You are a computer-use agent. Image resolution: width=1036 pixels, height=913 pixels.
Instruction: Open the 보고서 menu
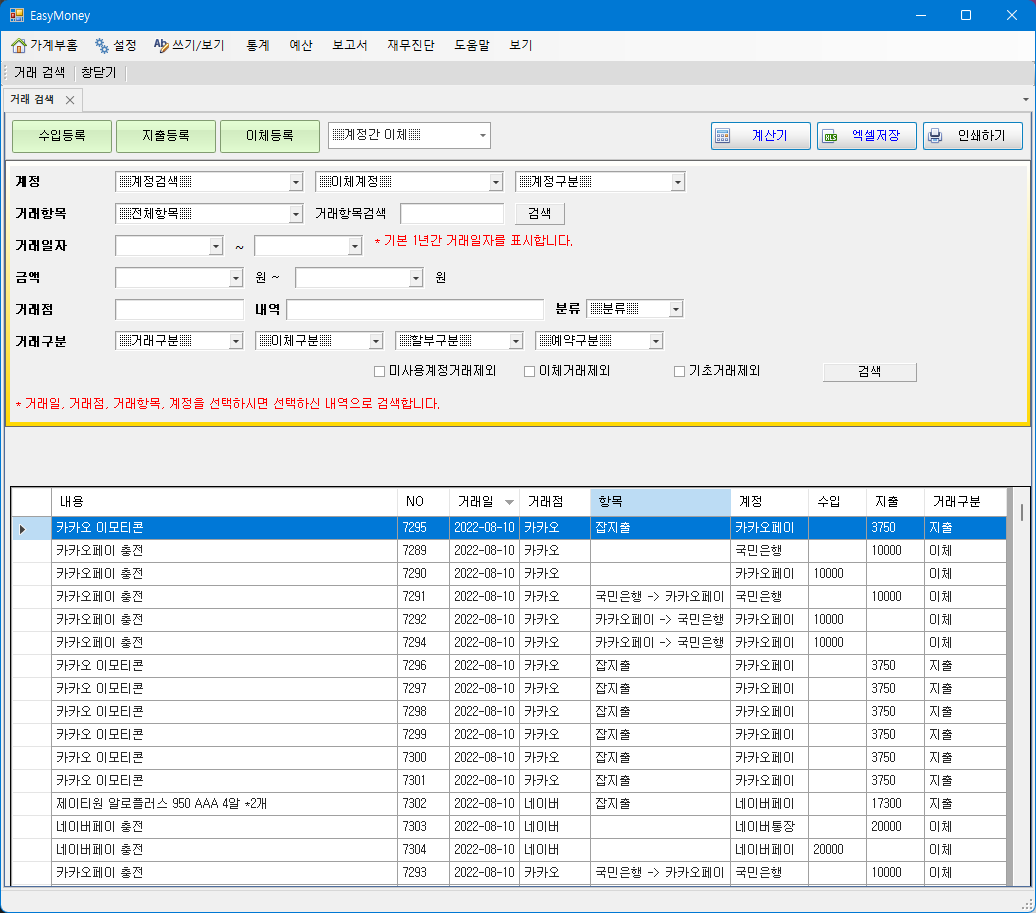(x=350, y=45)
